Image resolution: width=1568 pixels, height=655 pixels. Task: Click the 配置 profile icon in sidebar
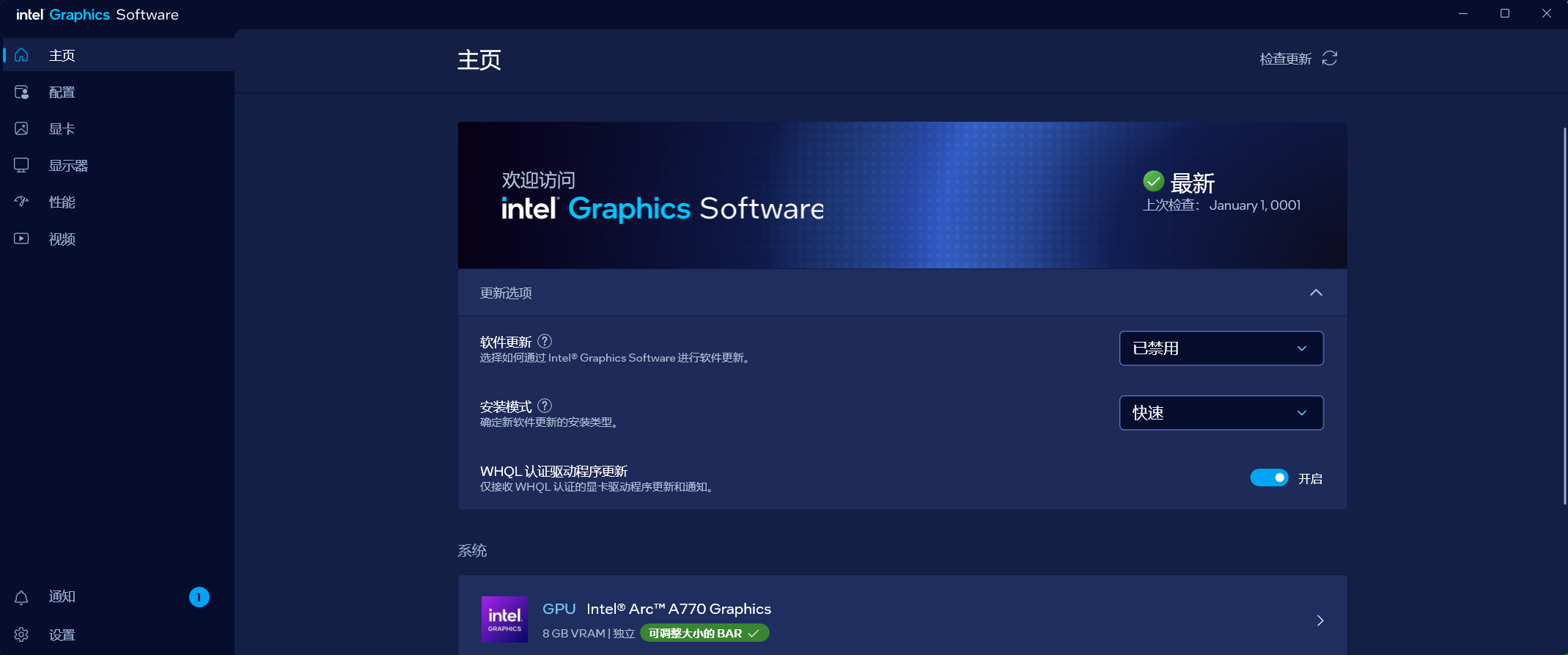(21, 92)
